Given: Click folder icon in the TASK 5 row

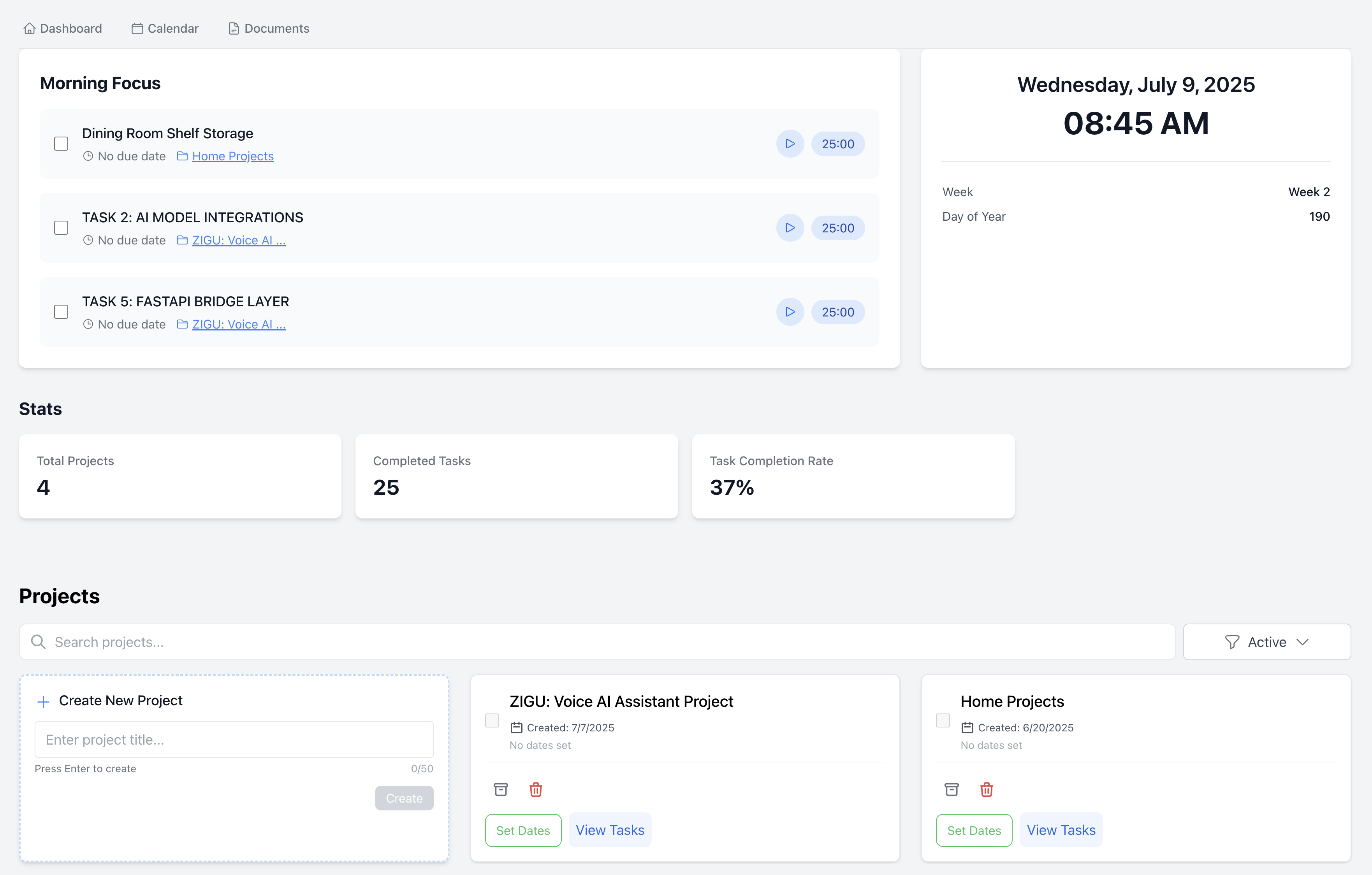Looking at the screenshot, I should point(182,324).
